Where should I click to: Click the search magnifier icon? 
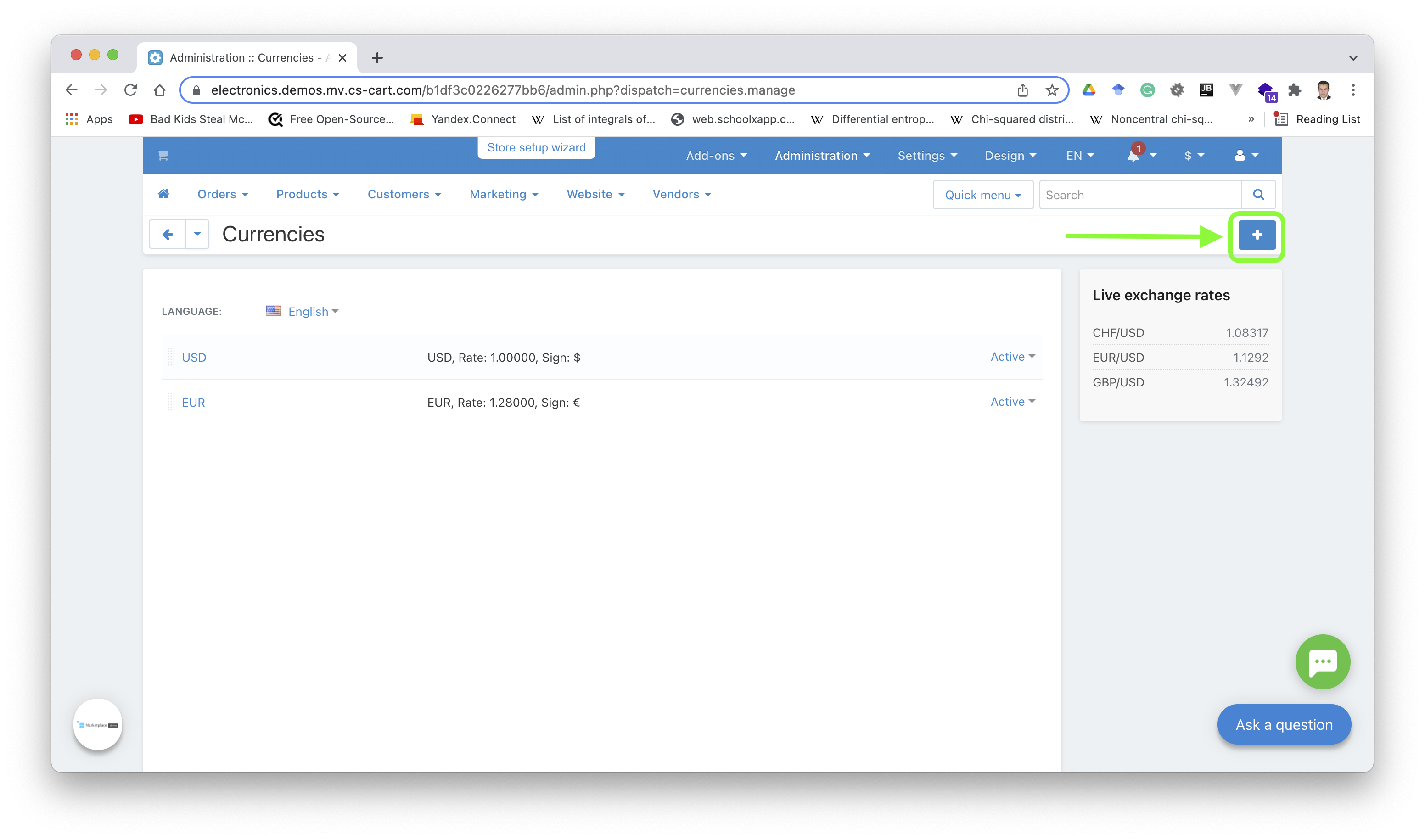coord(1259,195)
